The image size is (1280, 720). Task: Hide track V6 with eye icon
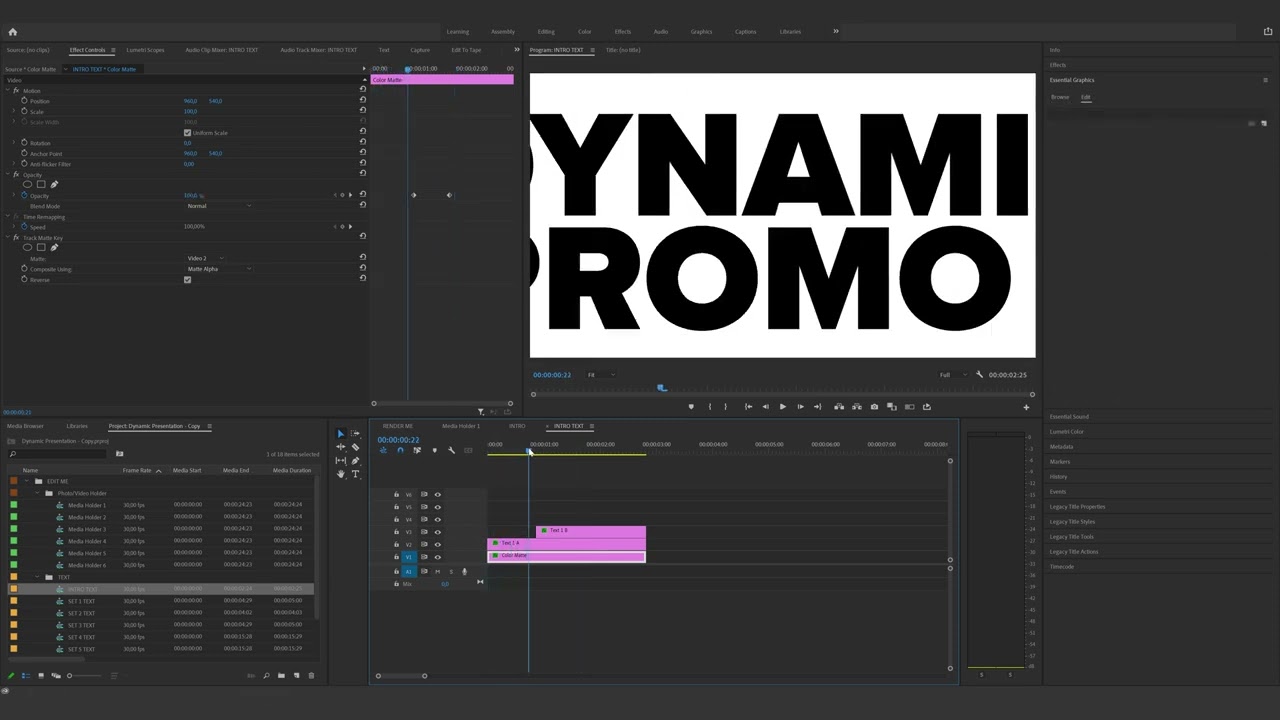coord(437,495)
